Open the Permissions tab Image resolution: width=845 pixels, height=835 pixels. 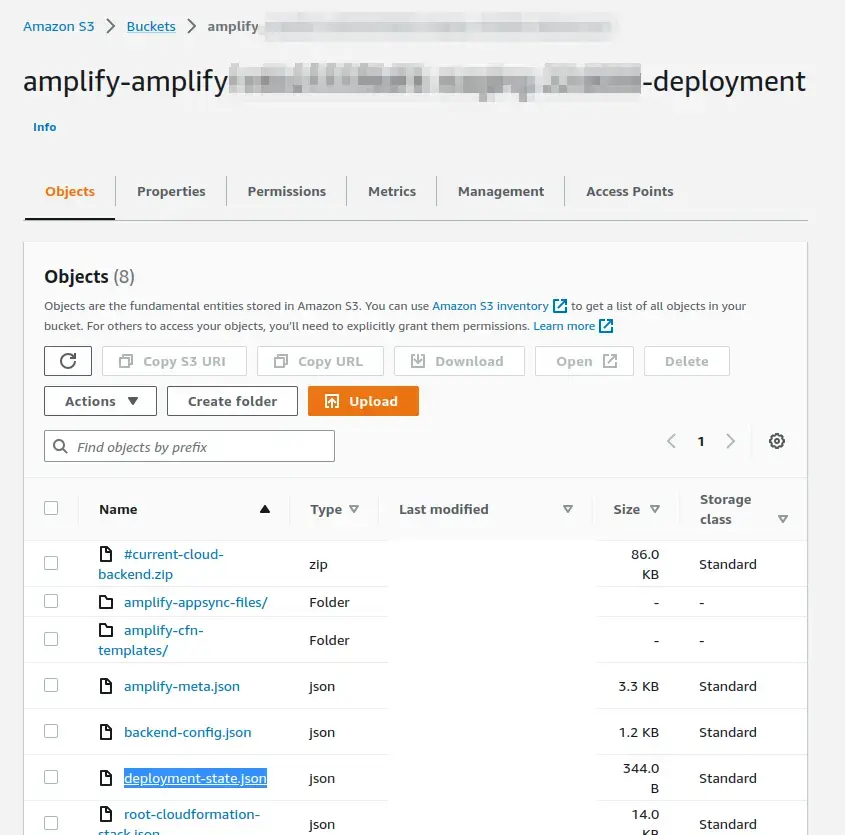pyautogui.click(x=287, y=191)
